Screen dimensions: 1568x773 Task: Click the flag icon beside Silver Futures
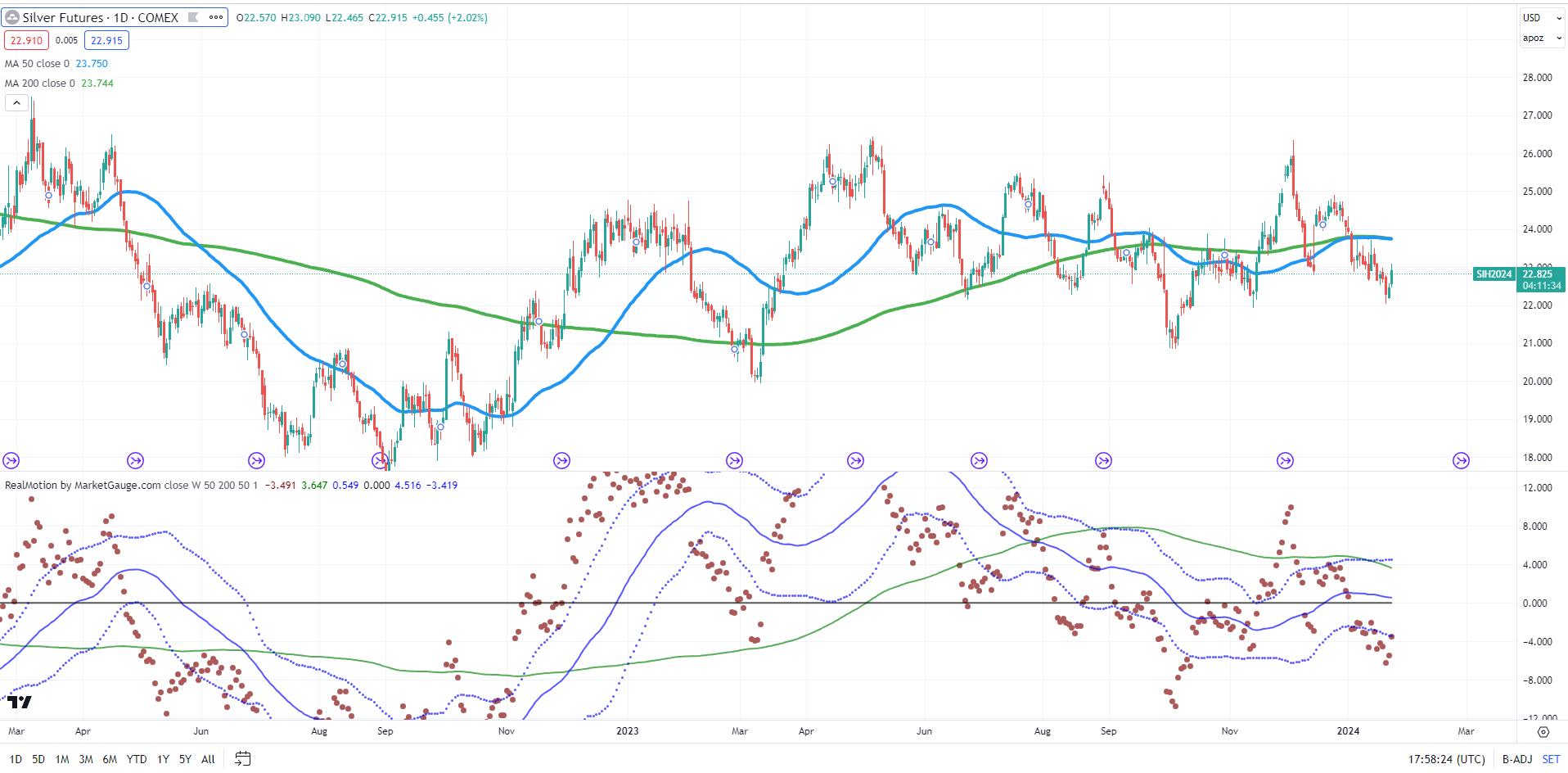(x=192, y=17)
